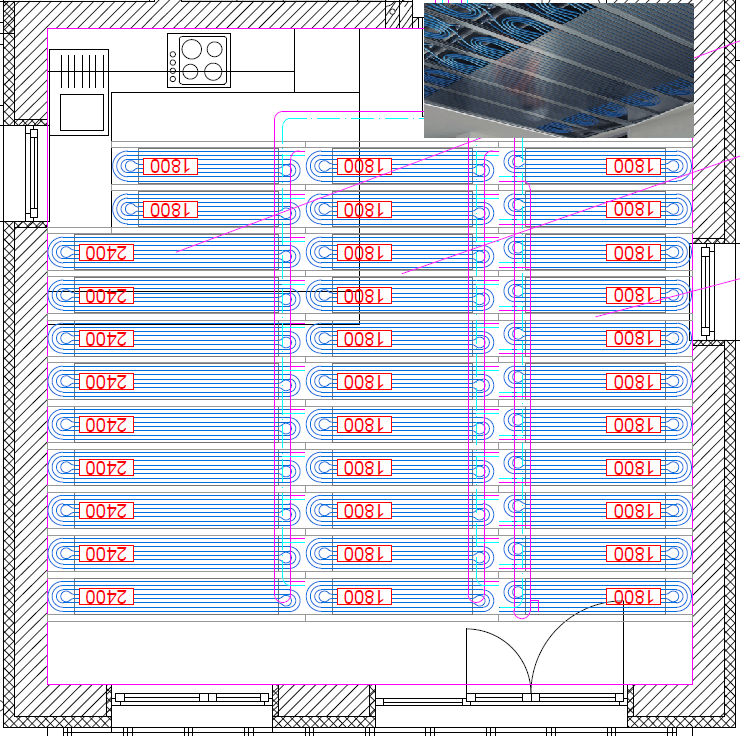This screenshot has height=736, width=740.
Task: Select the kitchen sink basin symbol
Action: click(83, 112)
